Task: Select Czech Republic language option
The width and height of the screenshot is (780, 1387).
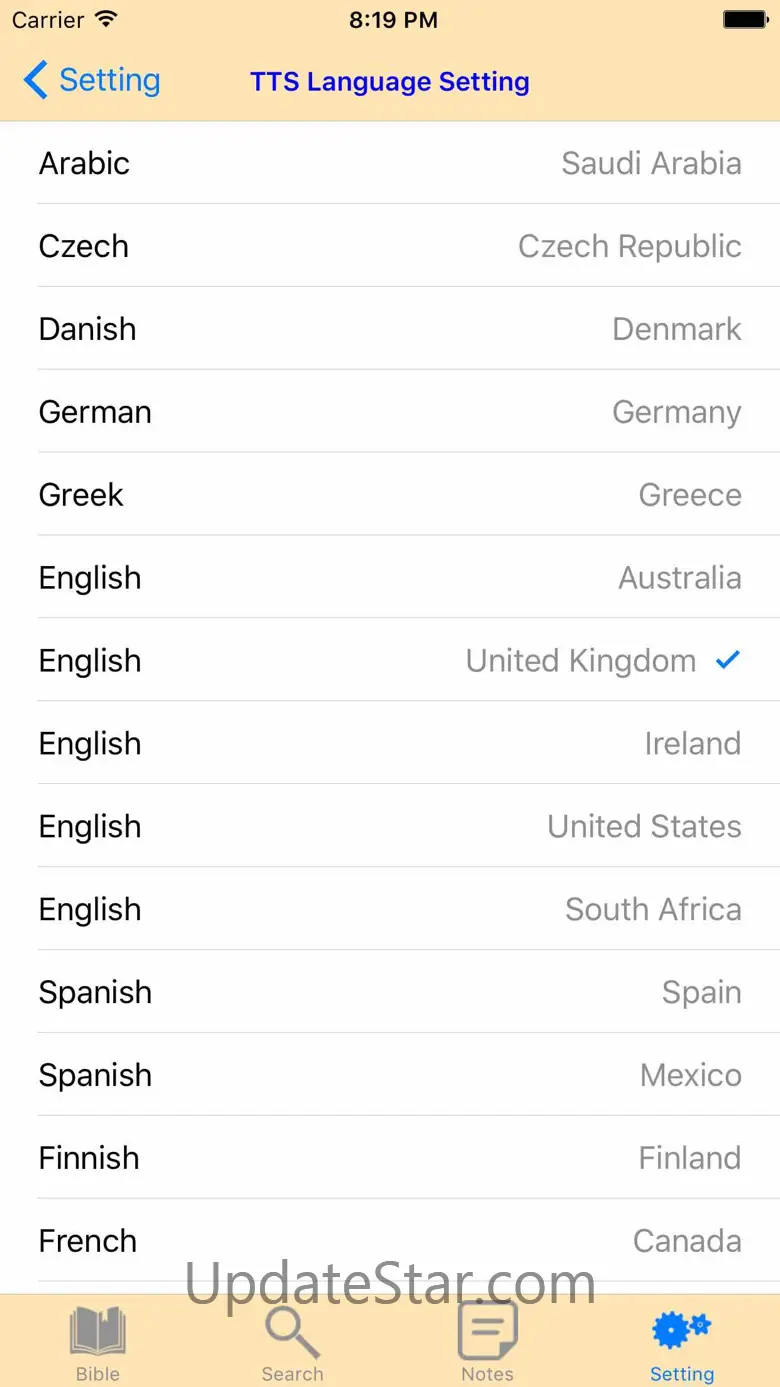Action: [x=390, y=246]
